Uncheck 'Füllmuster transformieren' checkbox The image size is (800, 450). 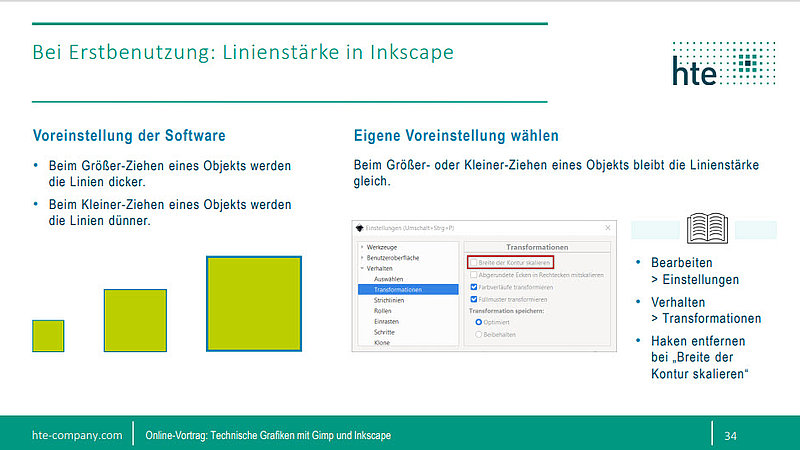(x=473, y=299)
